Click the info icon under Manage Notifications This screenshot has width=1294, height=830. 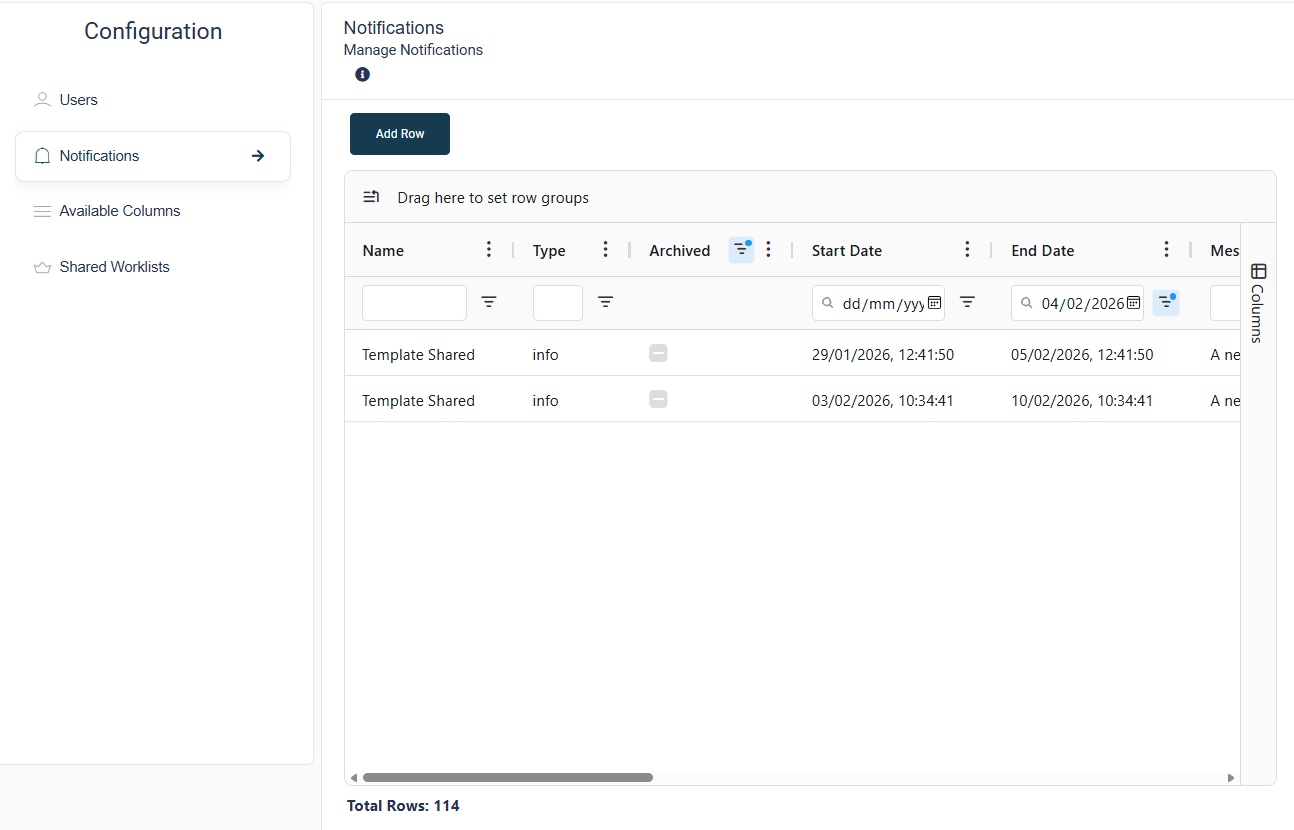pos(362,75)
